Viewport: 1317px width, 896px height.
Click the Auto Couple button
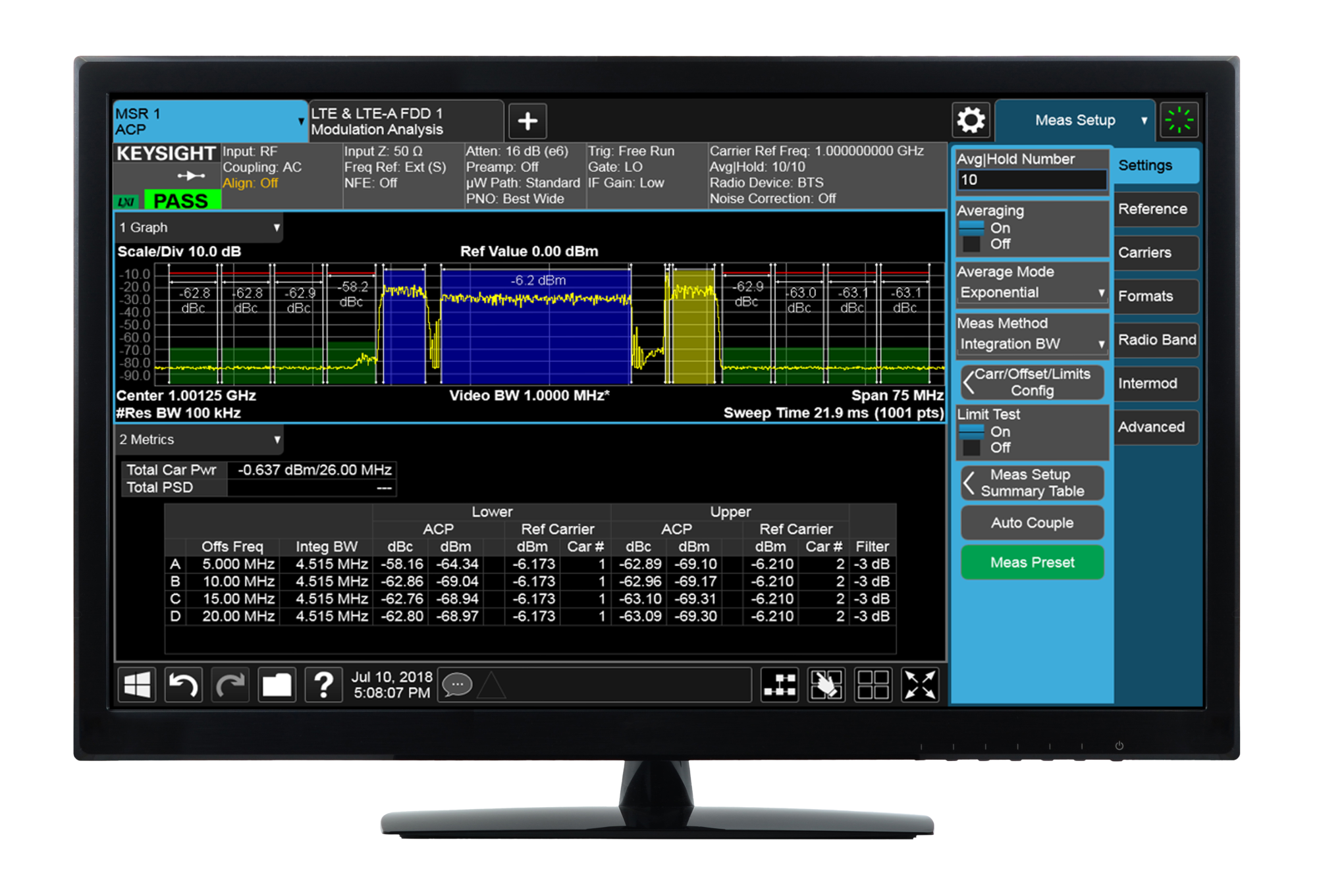click(1032, 523)
